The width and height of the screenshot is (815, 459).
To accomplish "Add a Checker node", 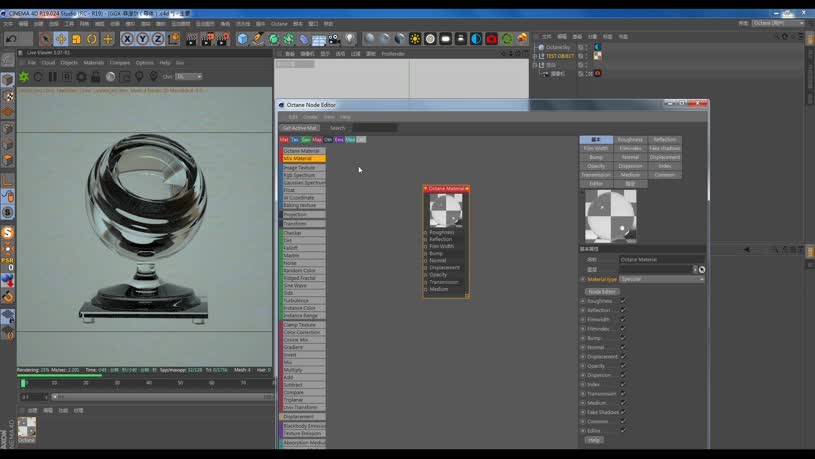I will tap(304, 233).
